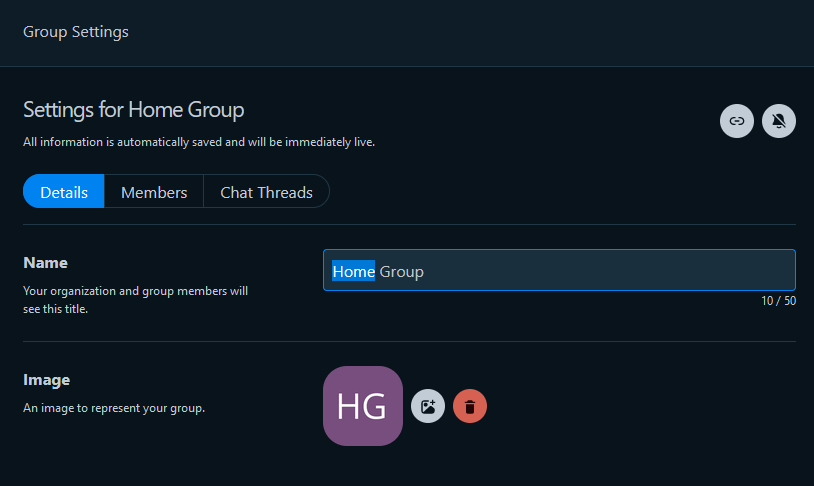Click the 'All information is automatically saved' note
814x486 pixels.
[x=199, y=142]
